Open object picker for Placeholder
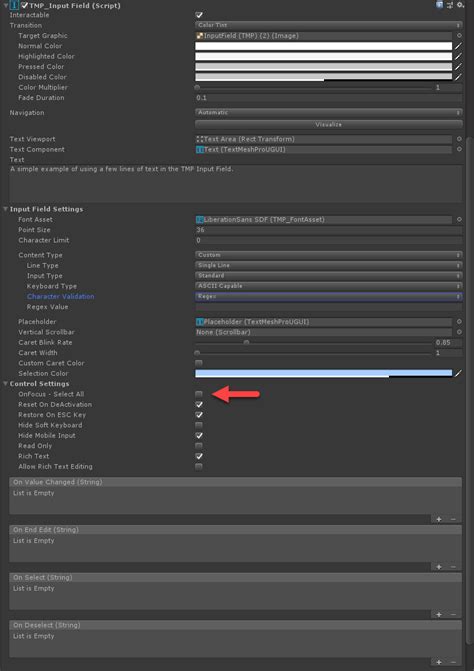 459,321
